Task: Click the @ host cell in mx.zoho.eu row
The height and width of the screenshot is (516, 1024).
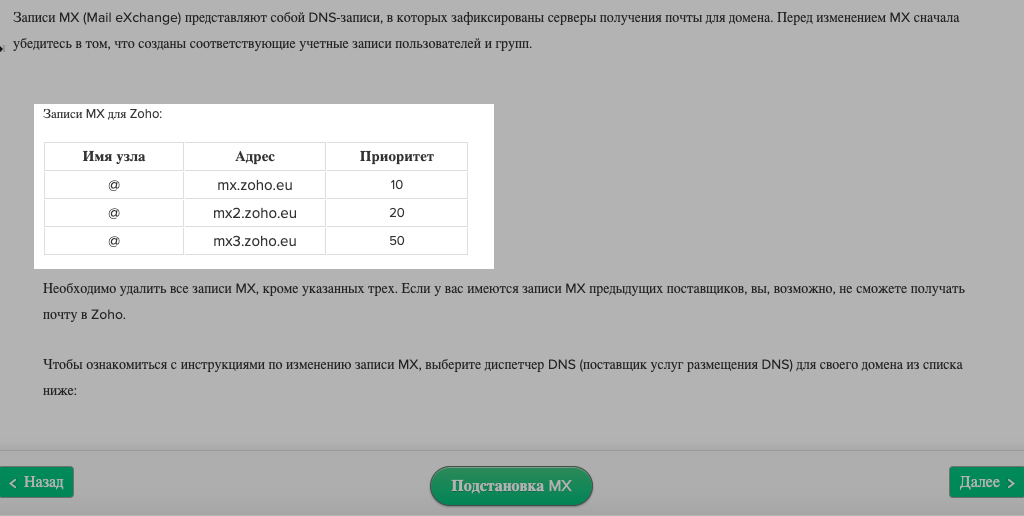Action: point(114,185)
